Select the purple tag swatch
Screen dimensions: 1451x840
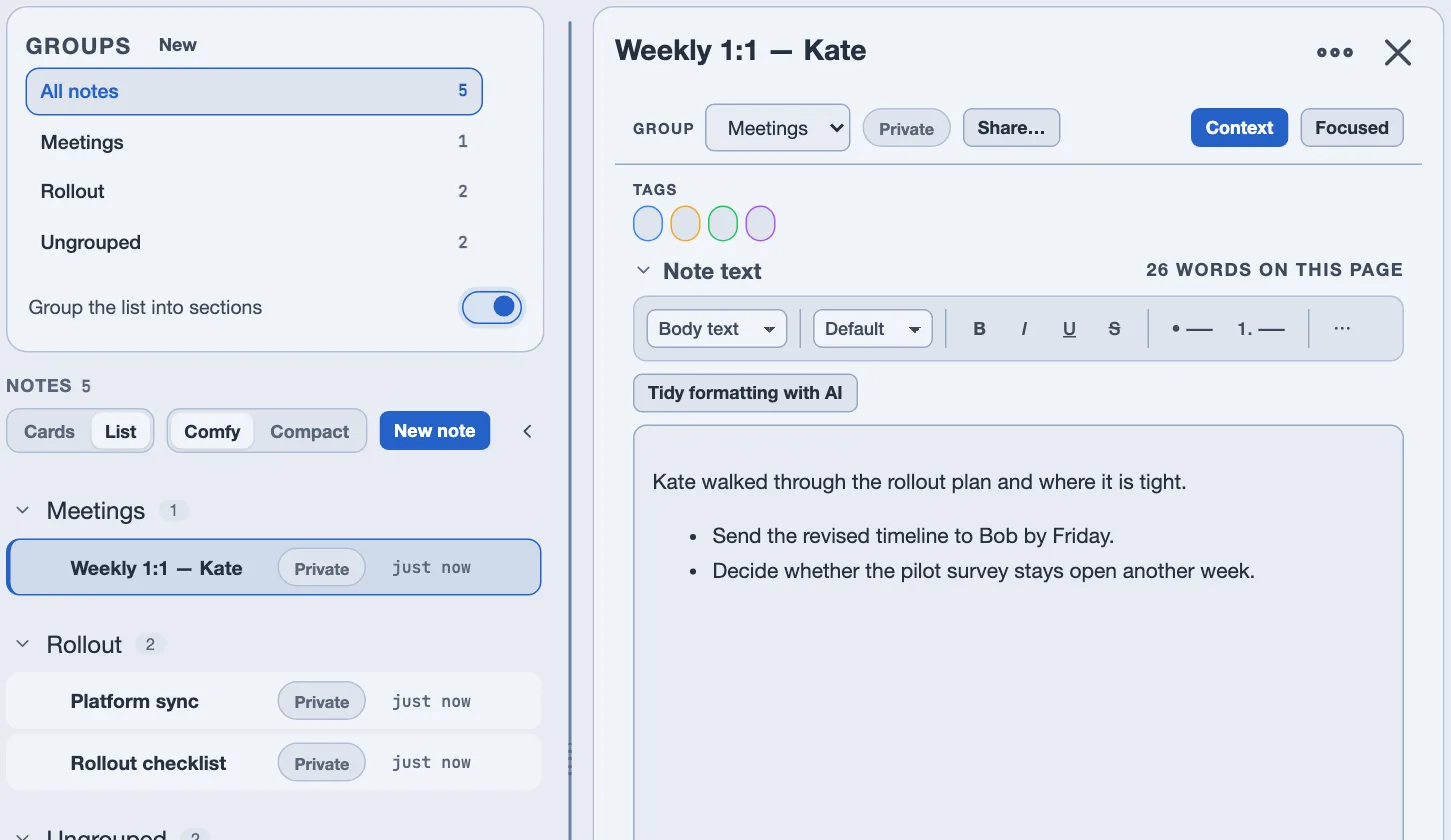pyautogui.click(x=761, y=223)
